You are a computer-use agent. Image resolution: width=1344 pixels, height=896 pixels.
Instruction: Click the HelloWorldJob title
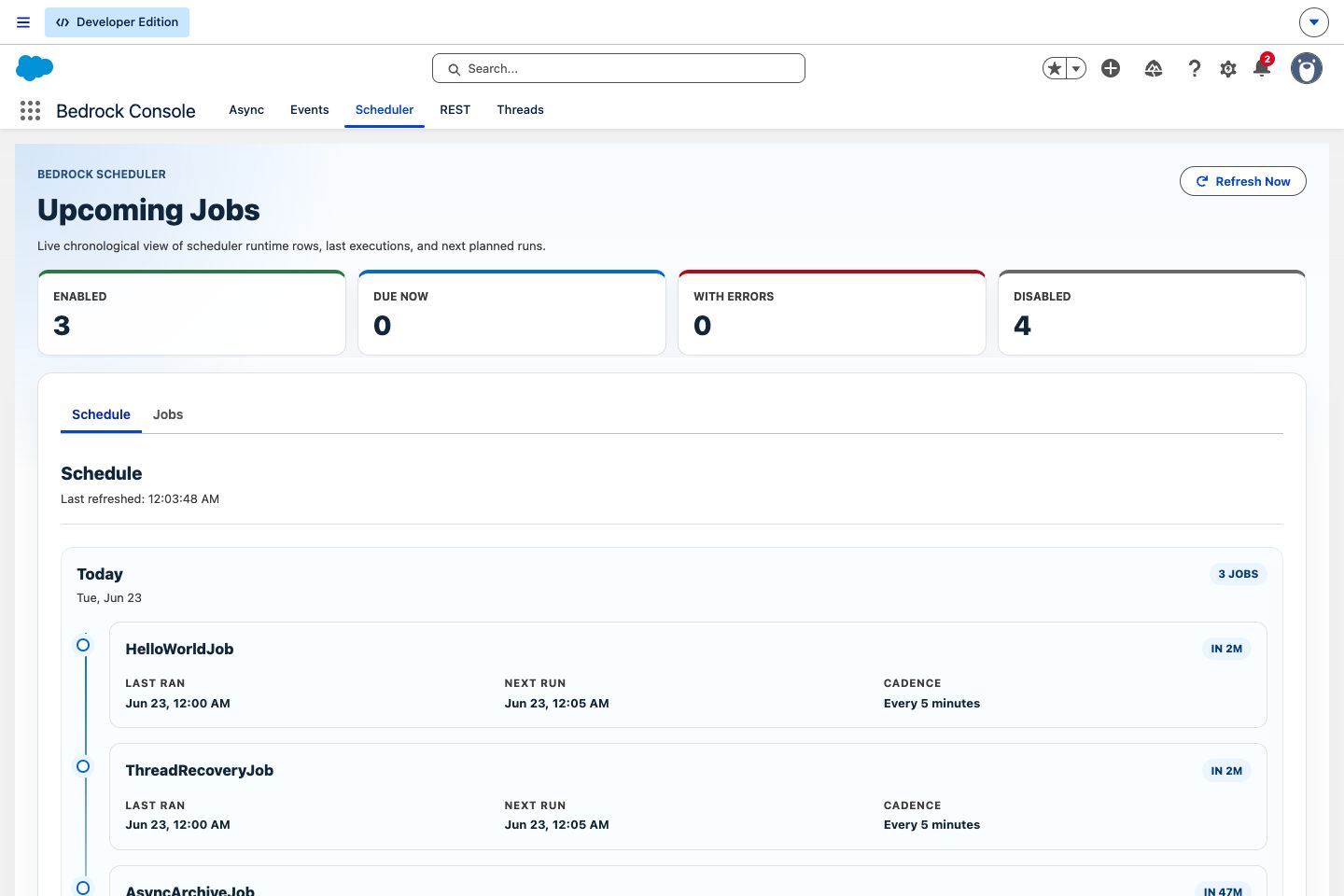tap(179, 650)
